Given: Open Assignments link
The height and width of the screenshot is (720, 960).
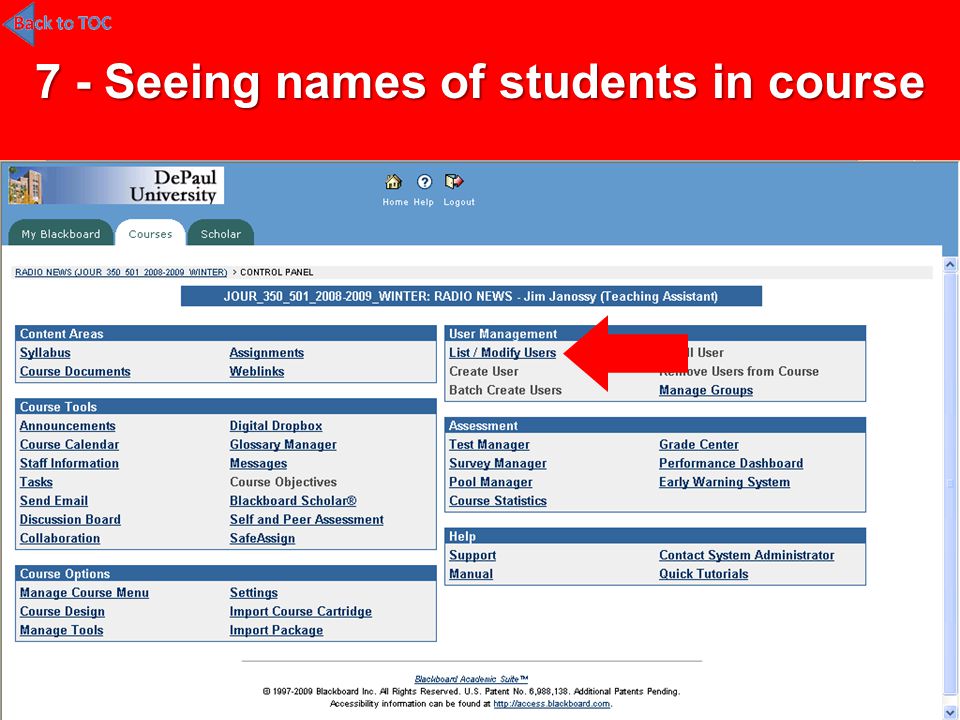Looking at the screenshot, I should pyautogui.click(x=266, y=353).
